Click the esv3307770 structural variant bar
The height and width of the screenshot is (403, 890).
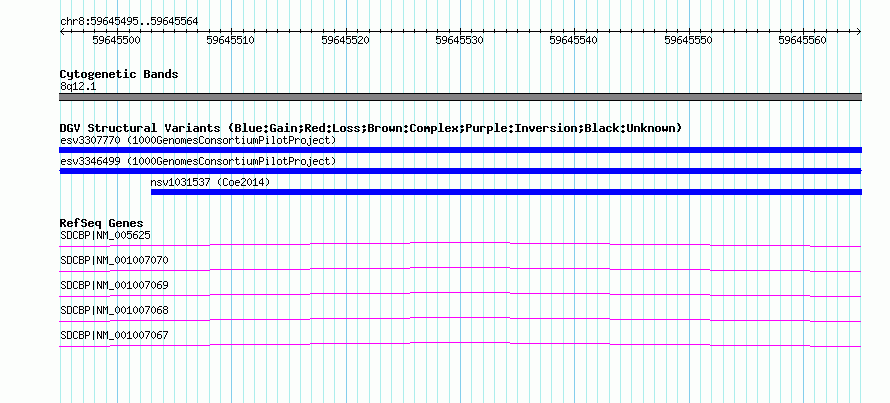click(460, 150)
